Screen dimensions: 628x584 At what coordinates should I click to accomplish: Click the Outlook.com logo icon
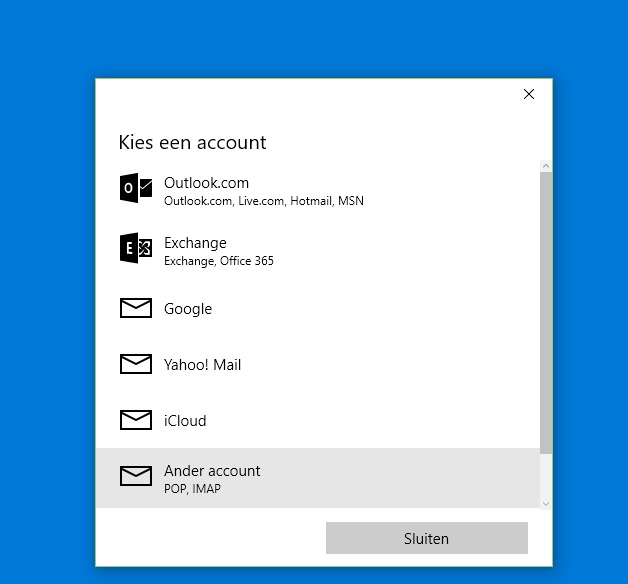coord(136,188)
